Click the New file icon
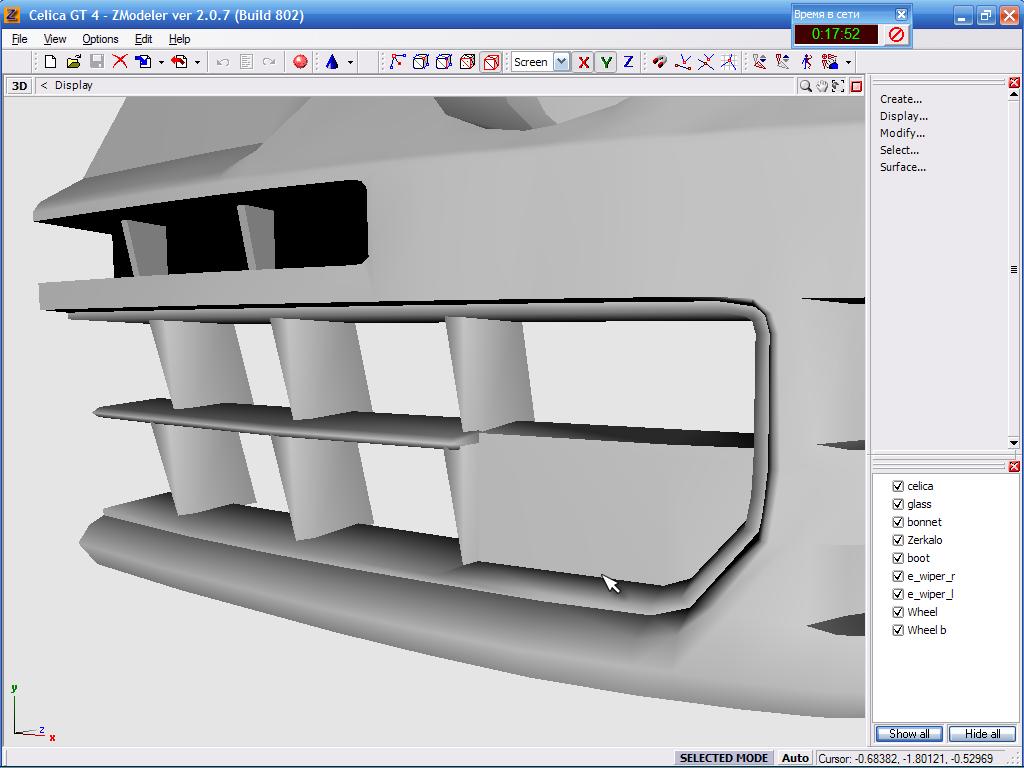The height and width of the screenshot is (768, 1024). coord(50,62)
